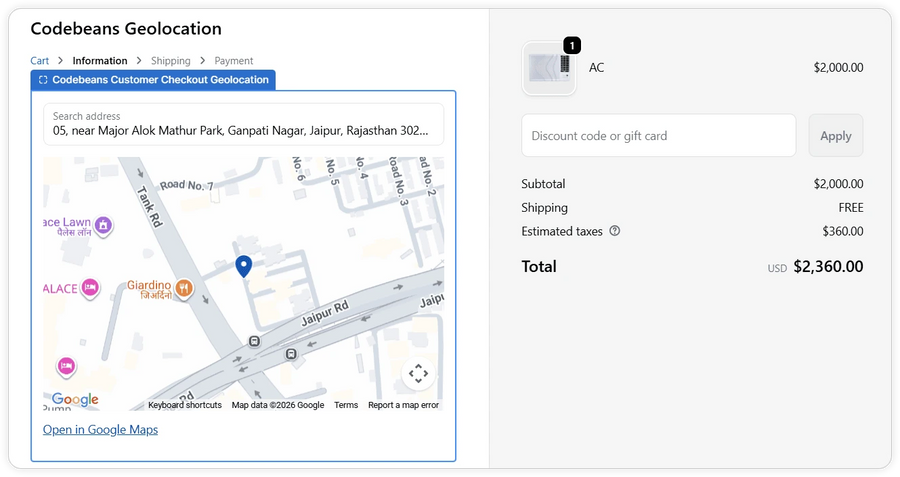This screenshot has height=477, width=900.
Task: Click the Codebeans Customer Checkout Geolocation header
Action: [153, 80]
